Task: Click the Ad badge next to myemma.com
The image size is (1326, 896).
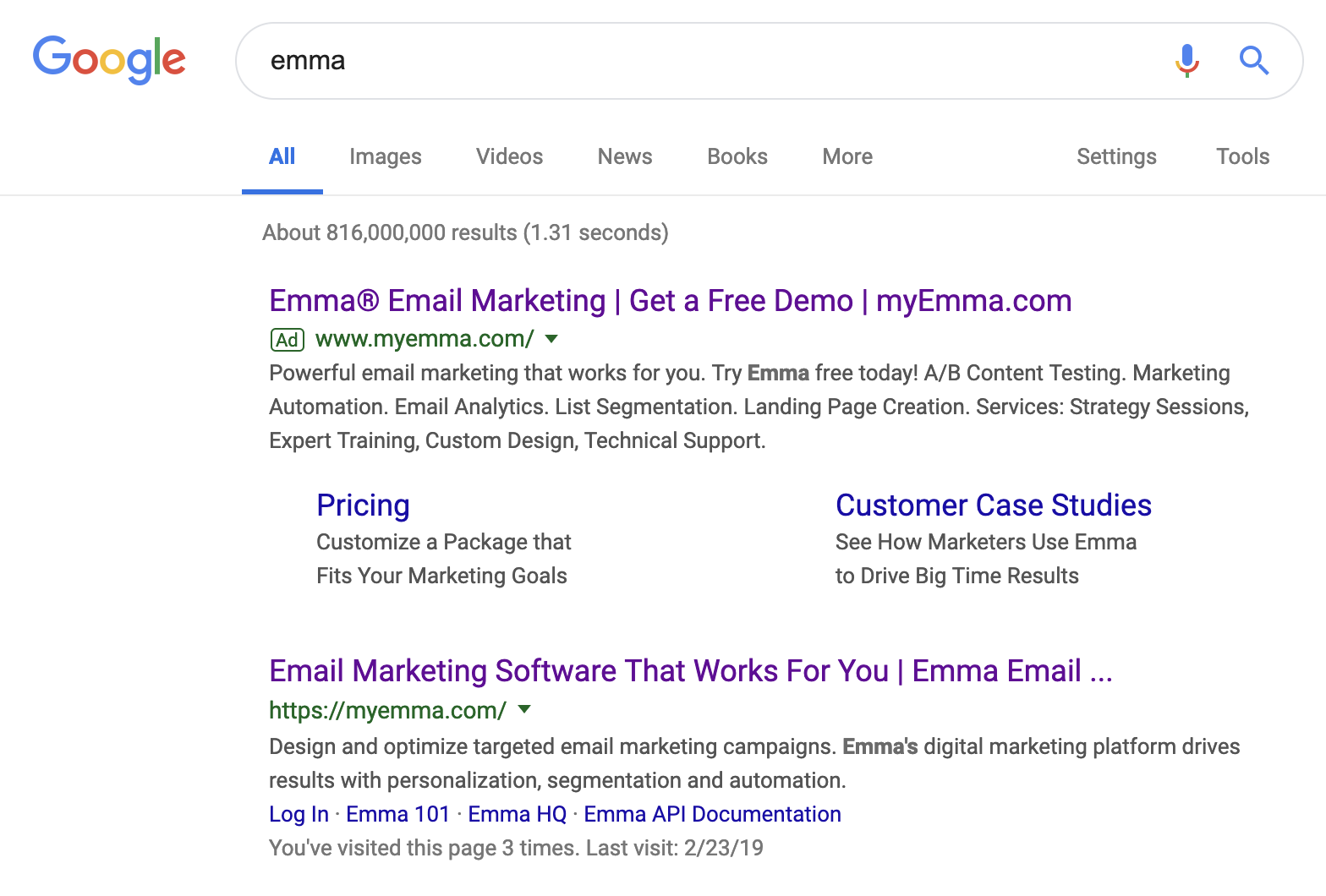Action: pyautogui.click(x=287, y=340)
